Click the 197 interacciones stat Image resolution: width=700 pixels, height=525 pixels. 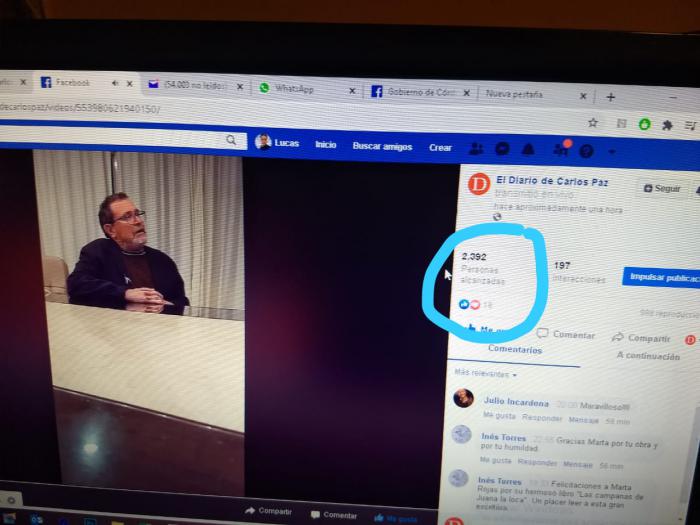point(579,272)
